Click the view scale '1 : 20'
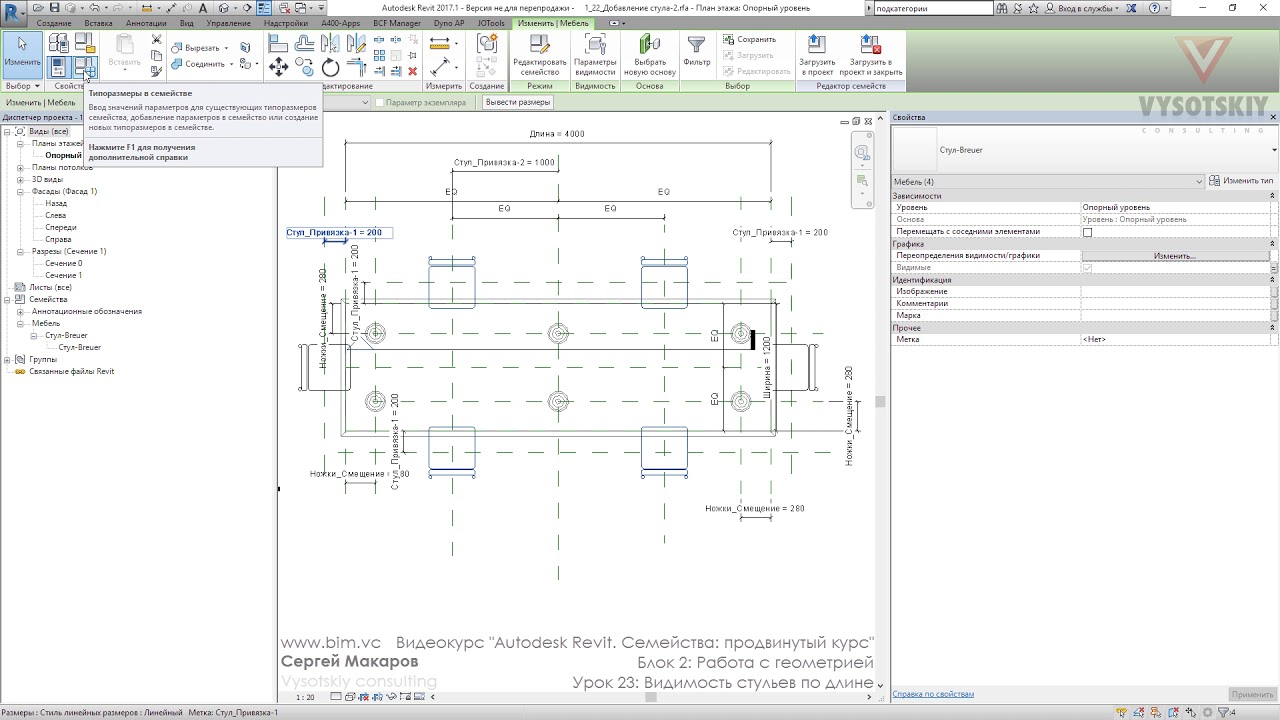 pyautogui.click(x=306, y=697)
